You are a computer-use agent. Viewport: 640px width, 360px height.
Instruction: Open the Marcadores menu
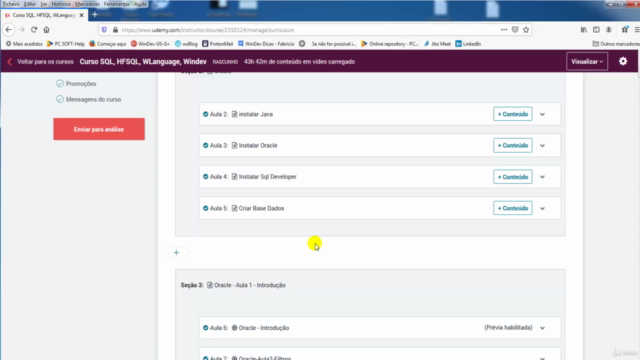tap(87, 4)
